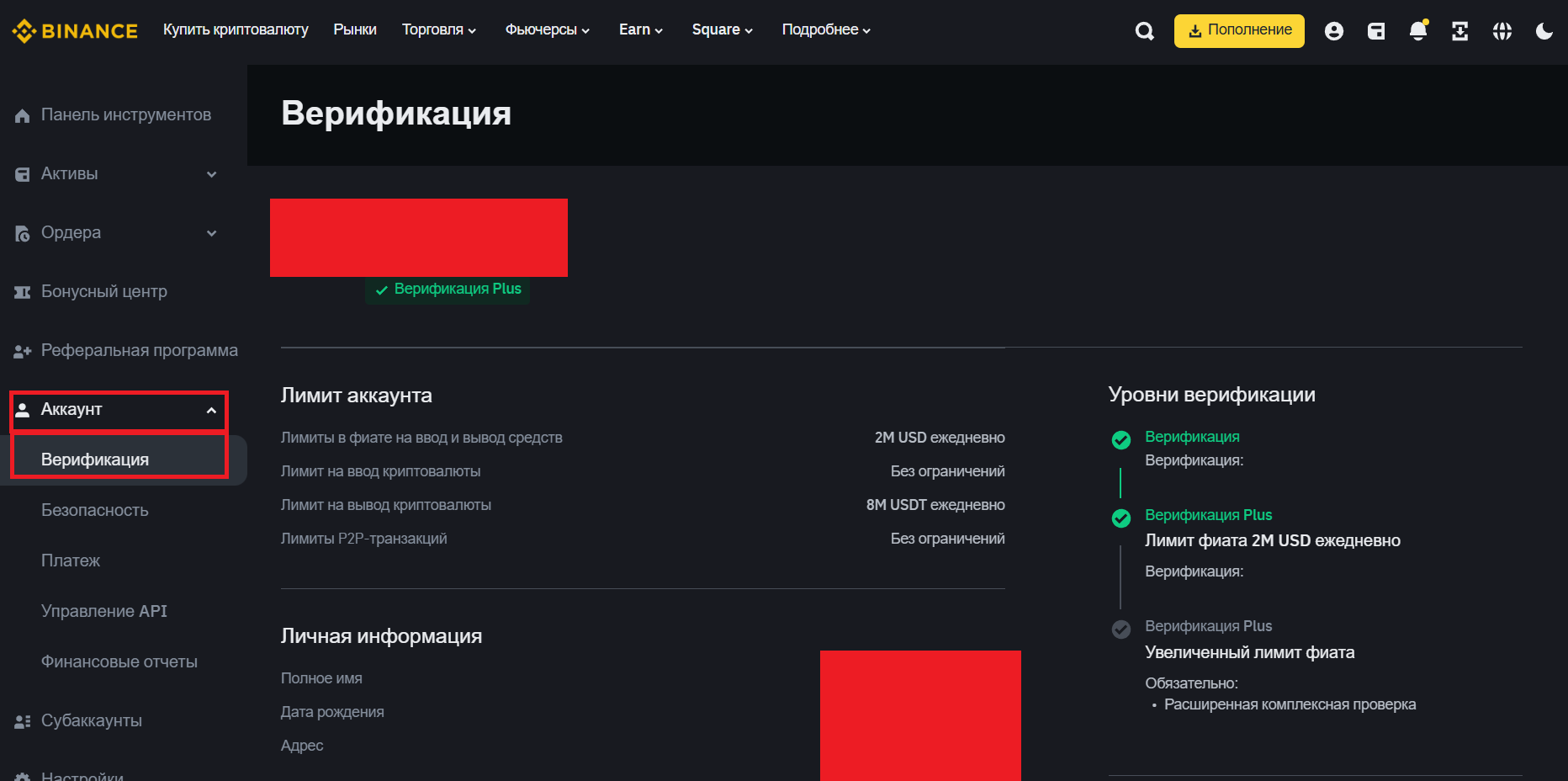The height and width of the screenshot is (781, 1568).
Task: Click the ticket icon beside Бонусный центр
Action: point(23,292)
